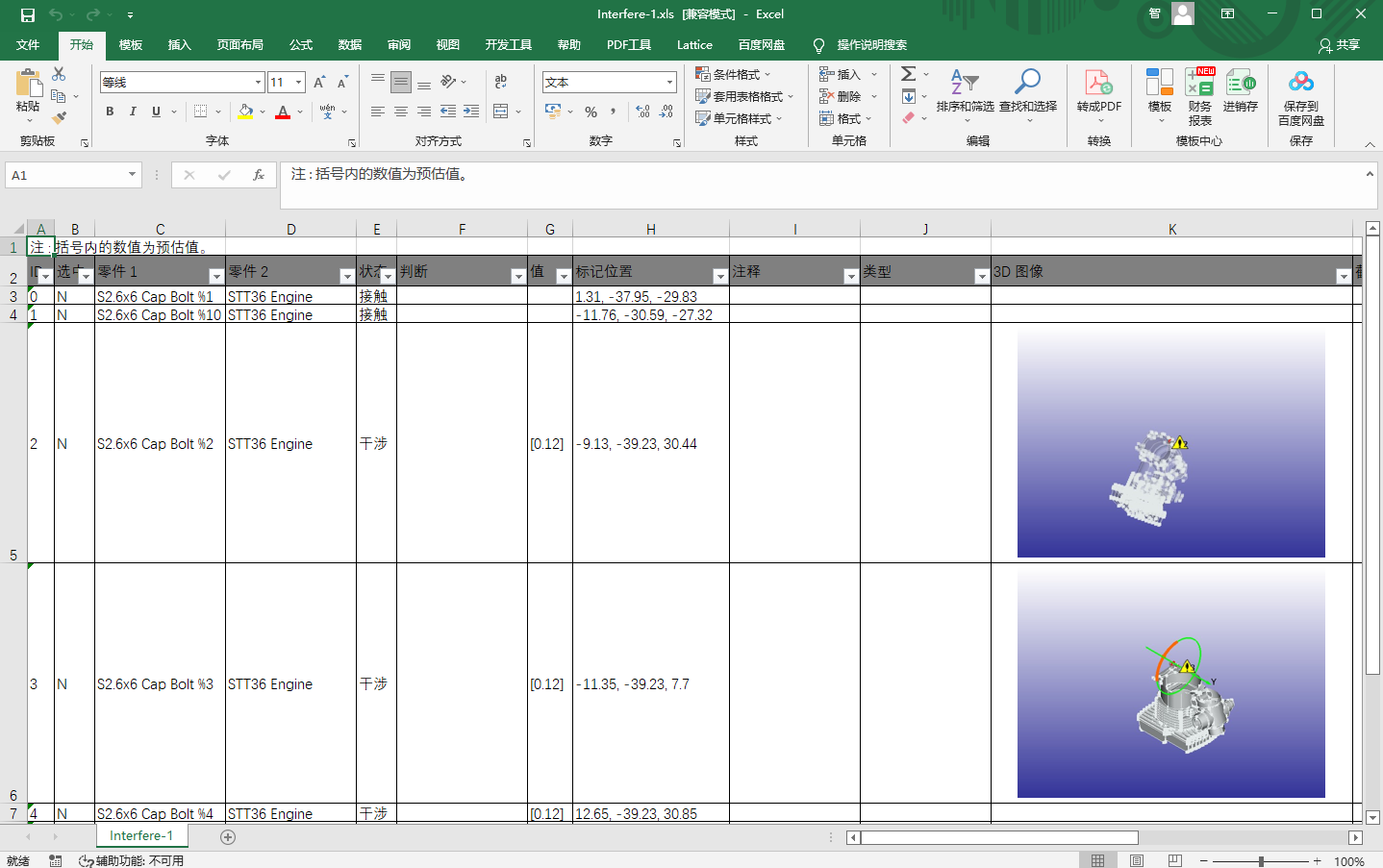
Task: Switch to page layout view icon
Action: tap(1137, 860)
